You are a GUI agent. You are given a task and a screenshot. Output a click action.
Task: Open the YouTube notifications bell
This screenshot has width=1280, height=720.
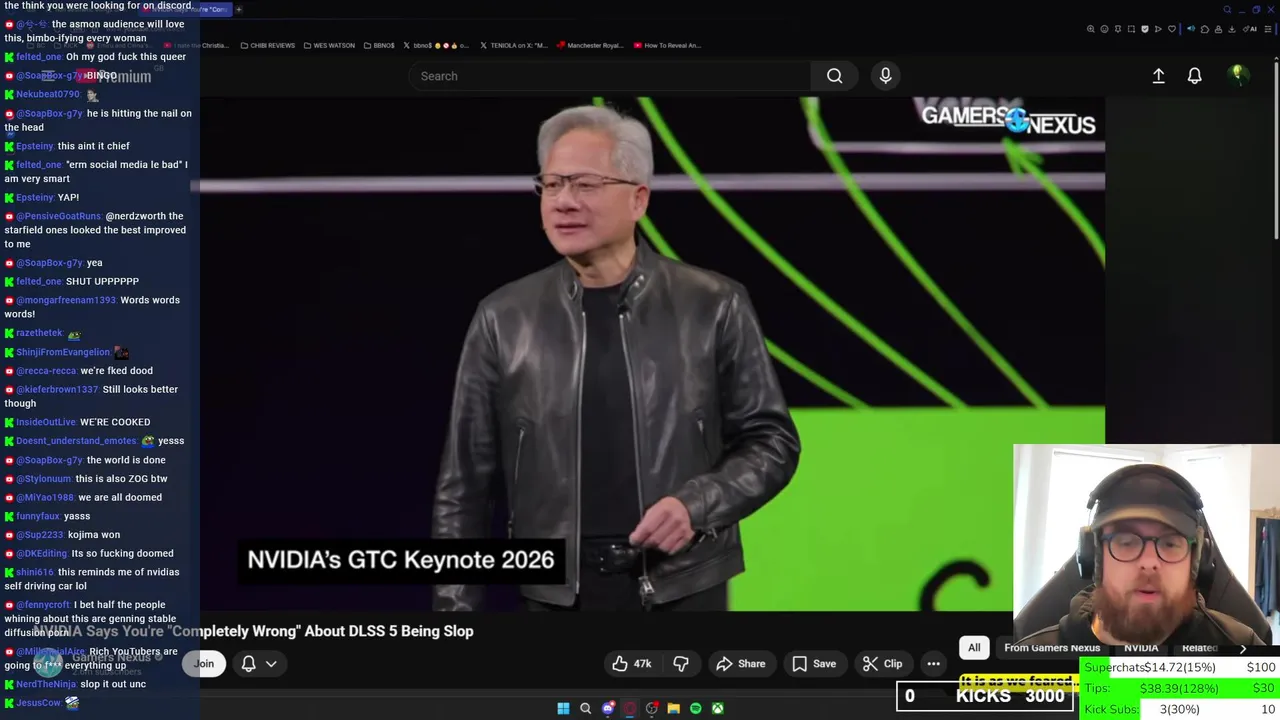1194,76
